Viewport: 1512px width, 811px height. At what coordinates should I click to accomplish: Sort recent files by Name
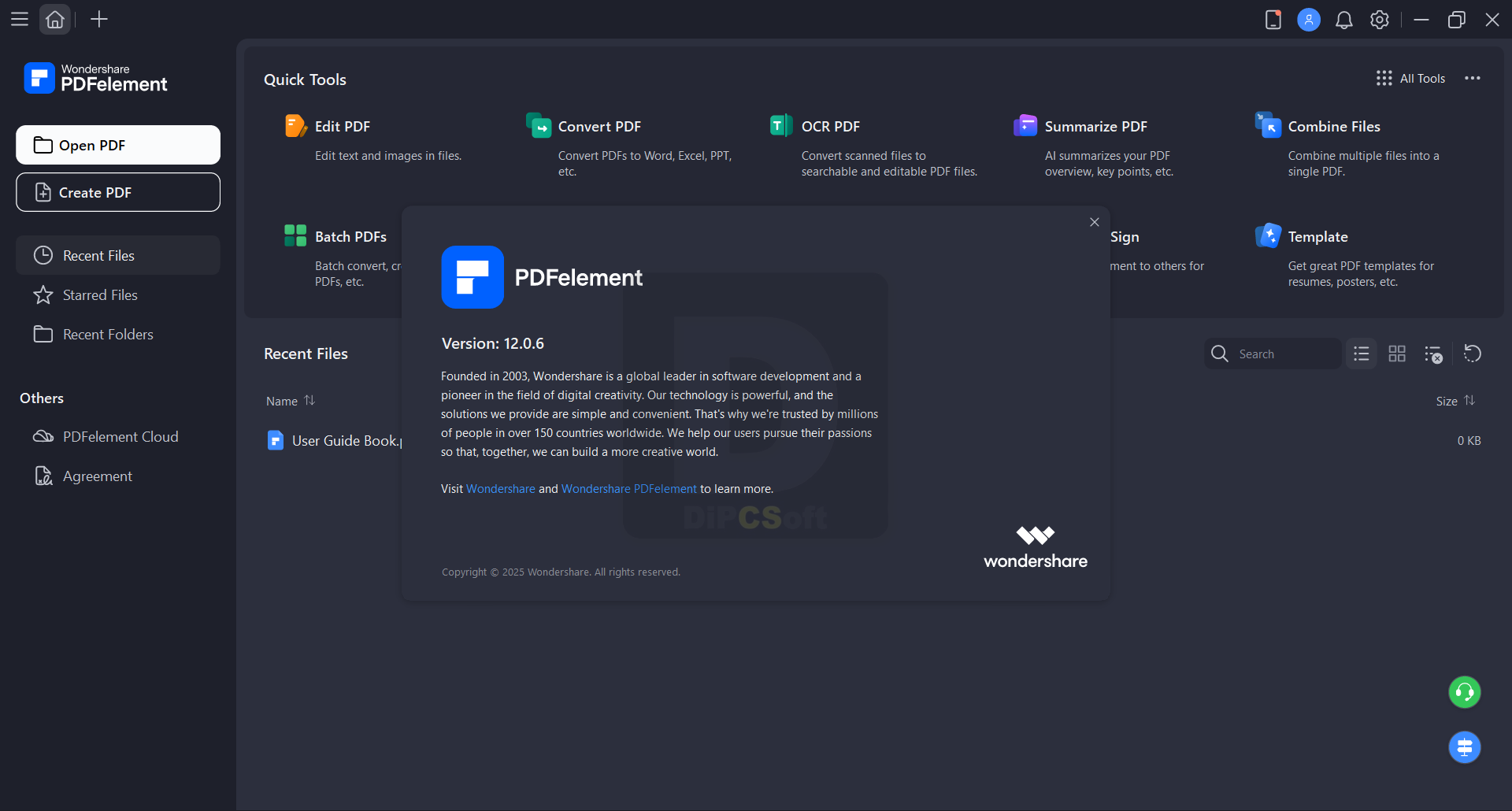pyautogui.click(x=291, y=401)
